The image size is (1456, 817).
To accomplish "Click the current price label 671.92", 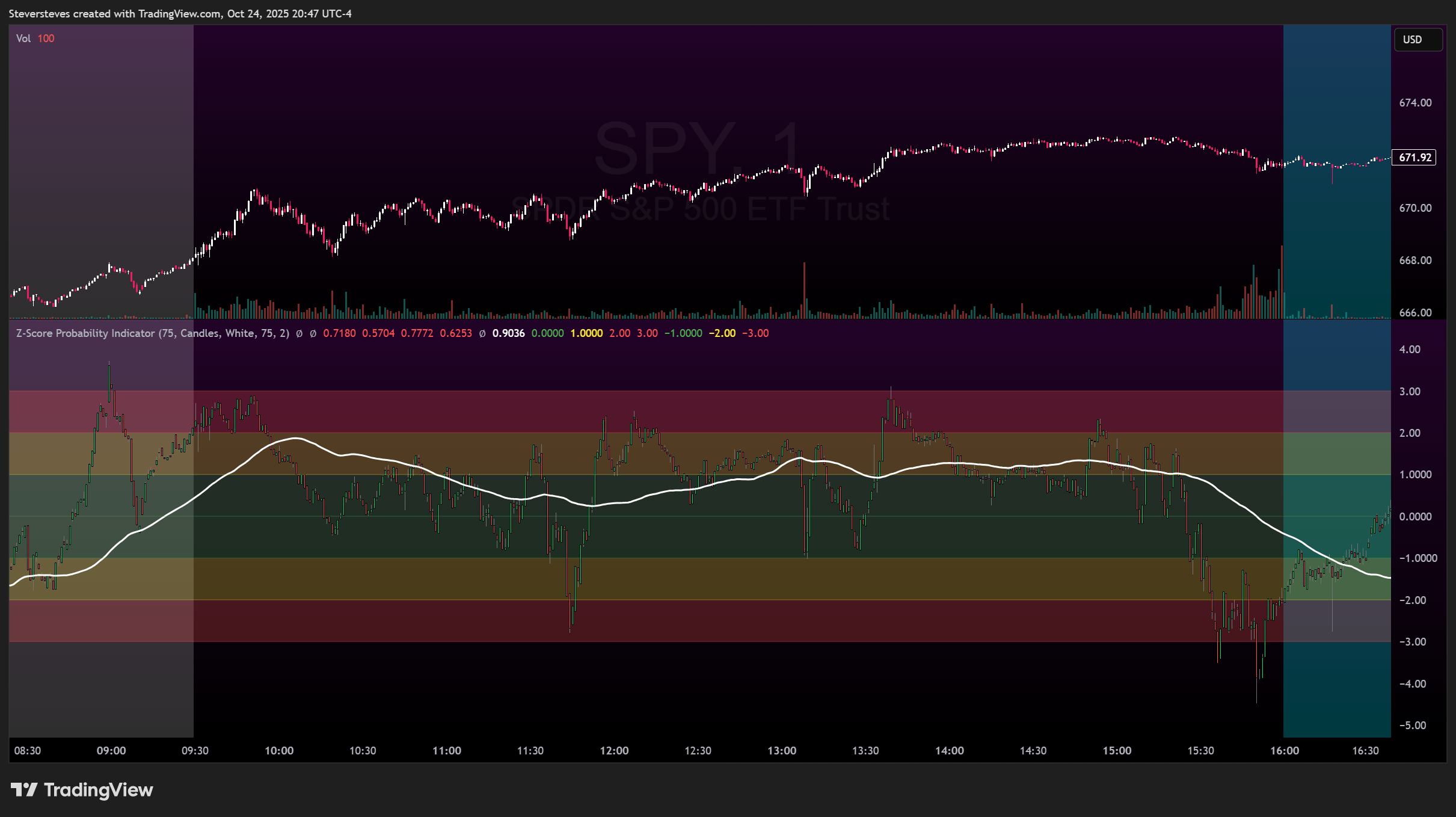I will (1415, 158).
